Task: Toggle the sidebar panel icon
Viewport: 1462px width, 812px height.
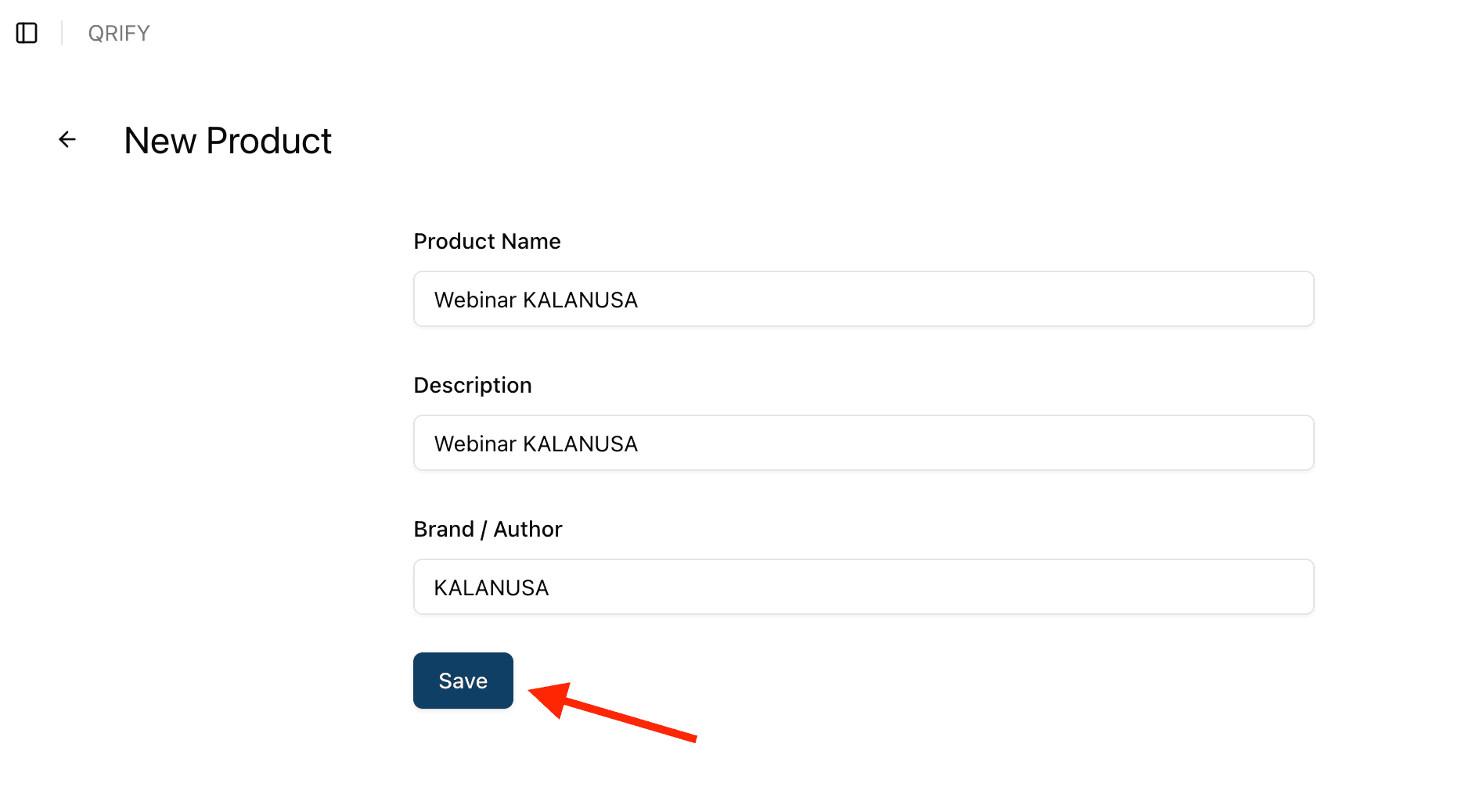Action: pyautogui.click(x=27, y=33)
